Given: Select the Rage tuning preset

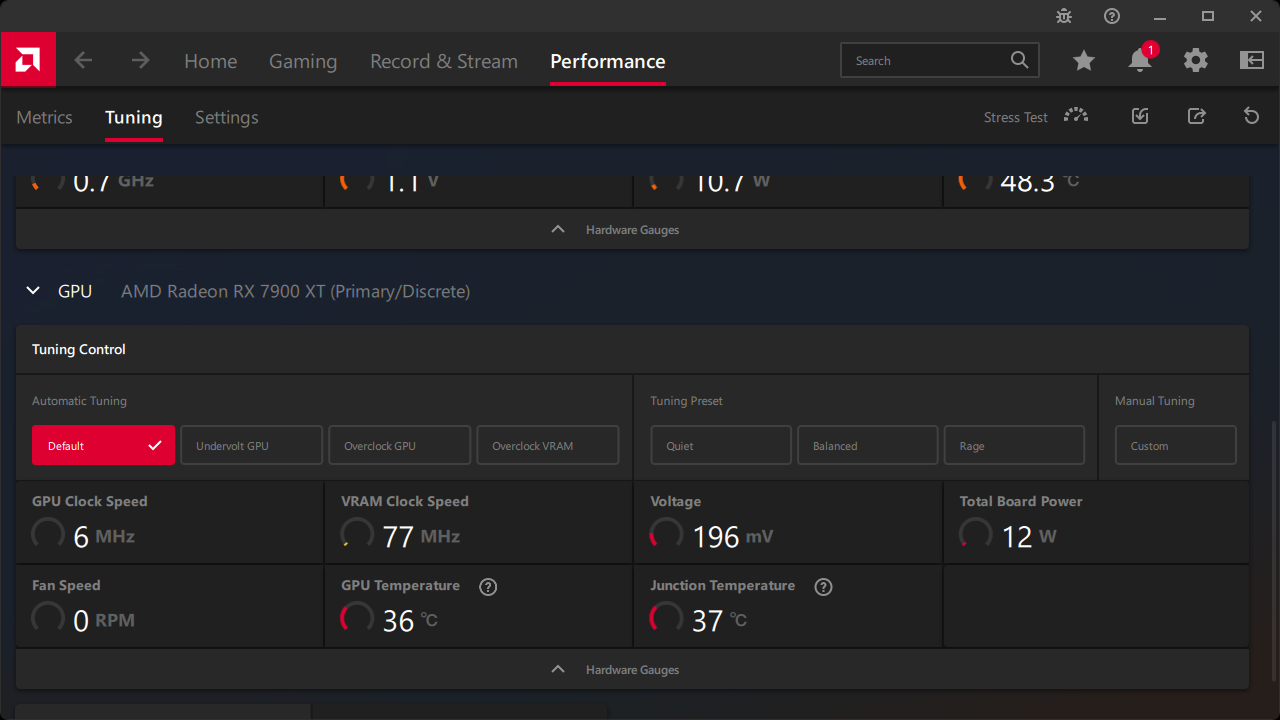Looking at the screenshot, I should pyautogui.click(x=1014, y=445).
